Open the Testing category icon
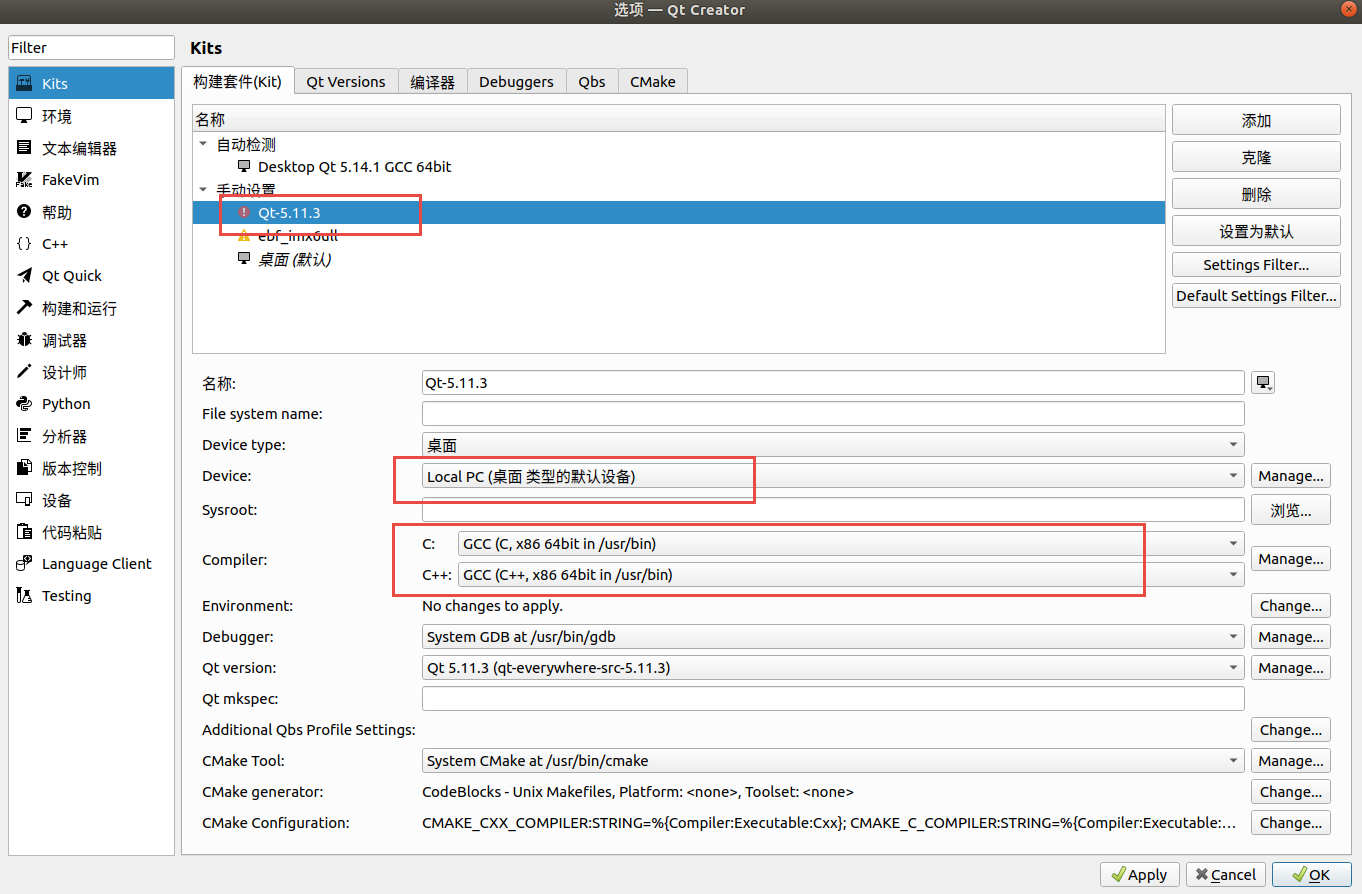 tap(25, 596)
